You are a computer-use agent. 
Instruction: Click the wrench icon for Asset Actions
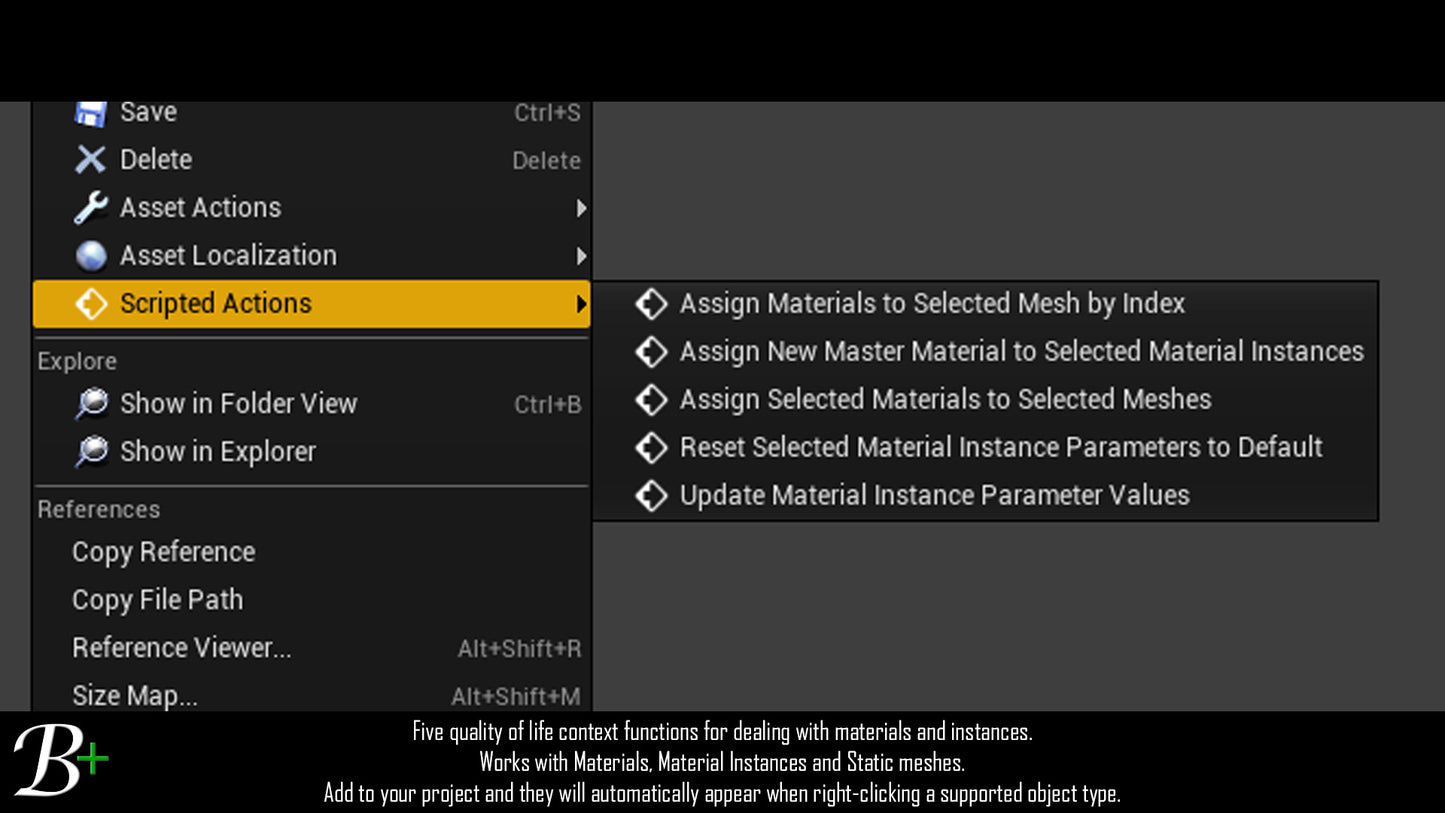(91, 208)
